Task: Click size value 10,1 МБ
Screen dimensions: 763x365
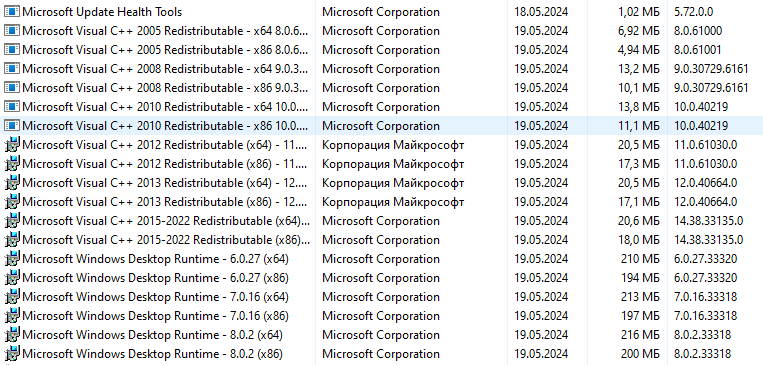Action: pos(639,88)
